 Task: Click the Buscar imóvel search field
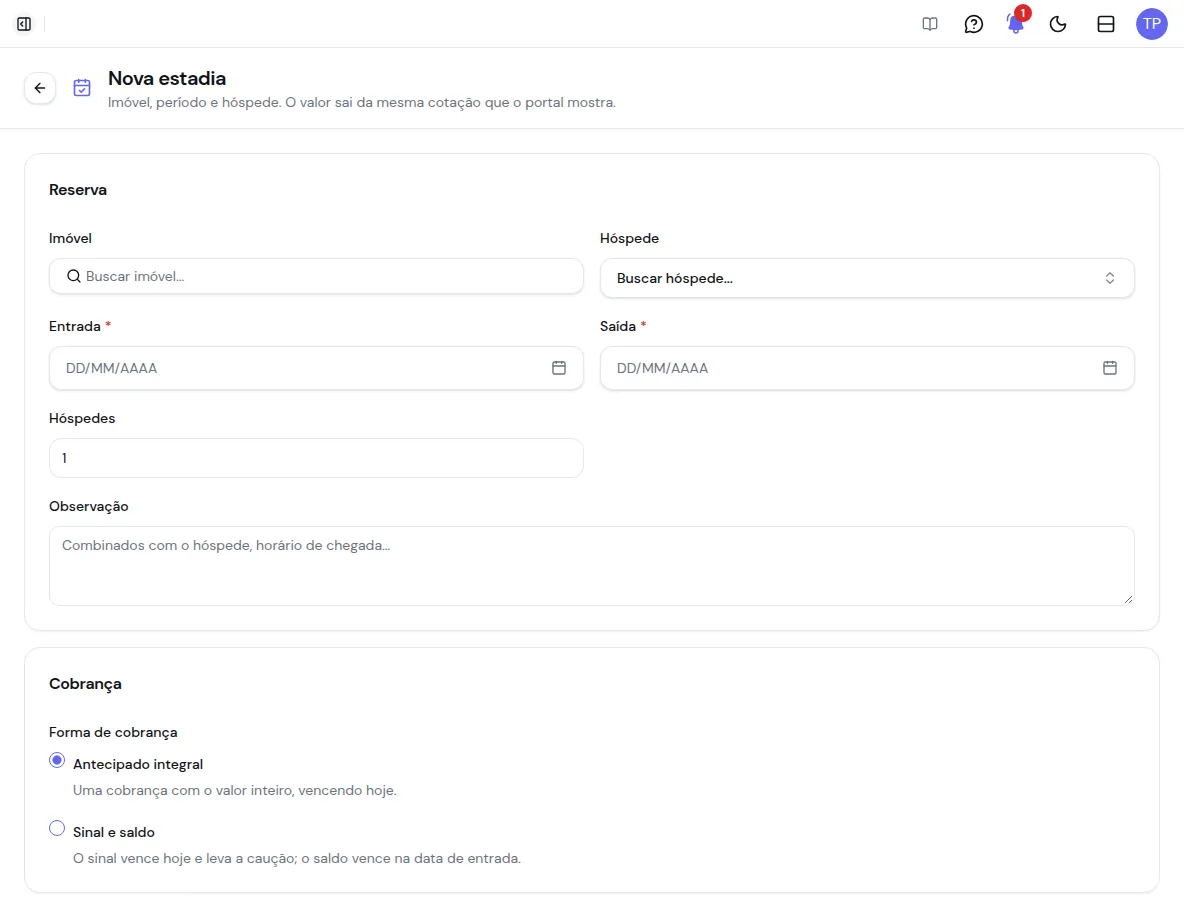click(x=316, y=276)
